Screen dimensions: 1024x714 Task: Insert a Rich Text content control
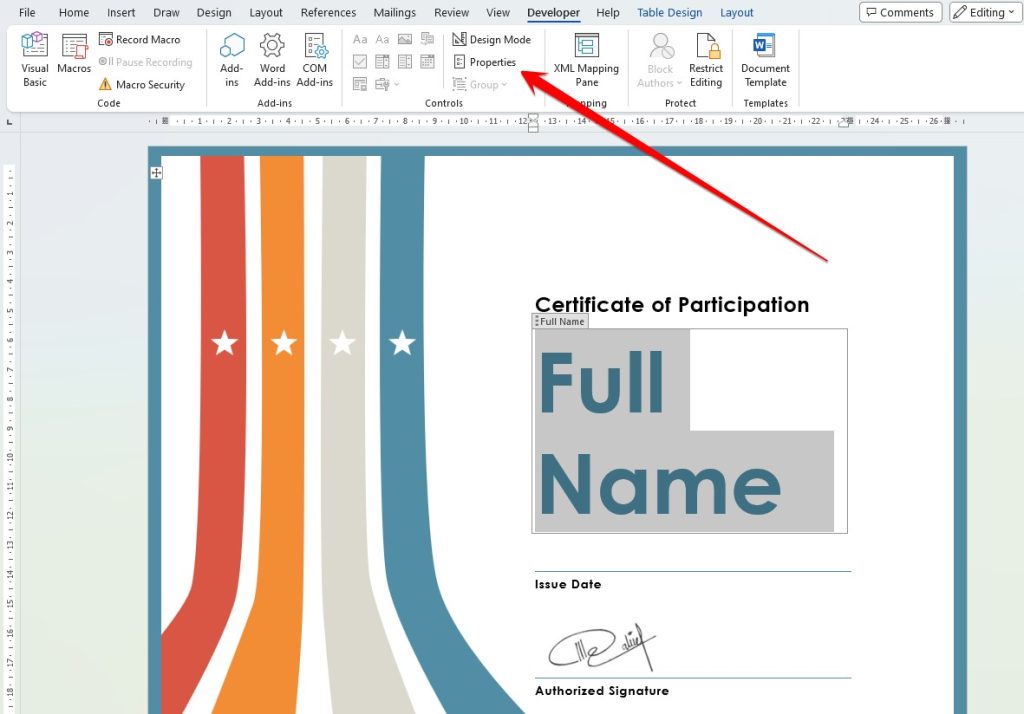pyautogui.click(x=360, y=39)
